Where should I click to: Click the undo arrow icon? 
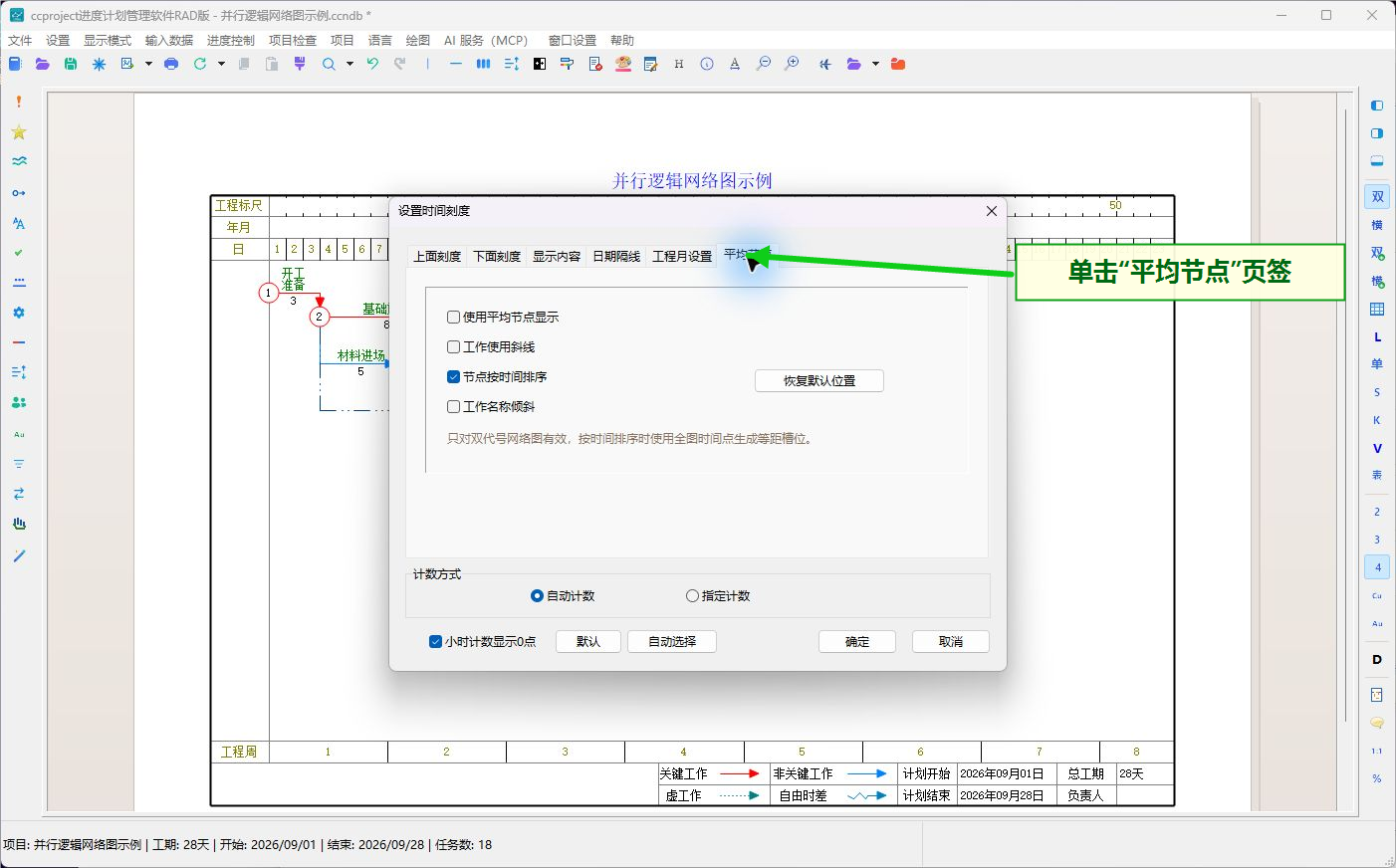372,64
